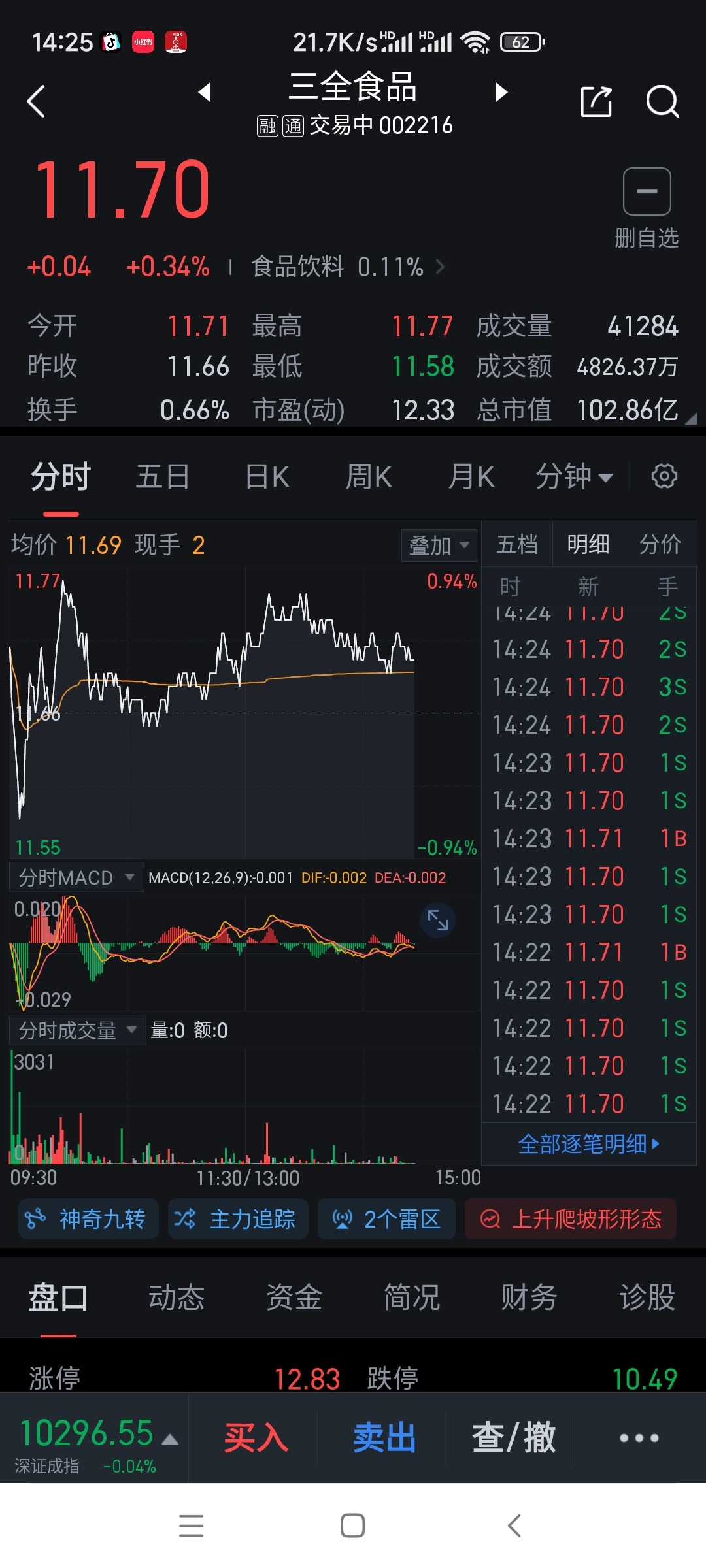The height and width of the screenshot is (1568, 706).
Task: Switch to 周K weekly candlestick tab
Action: [x=369, y=476]
